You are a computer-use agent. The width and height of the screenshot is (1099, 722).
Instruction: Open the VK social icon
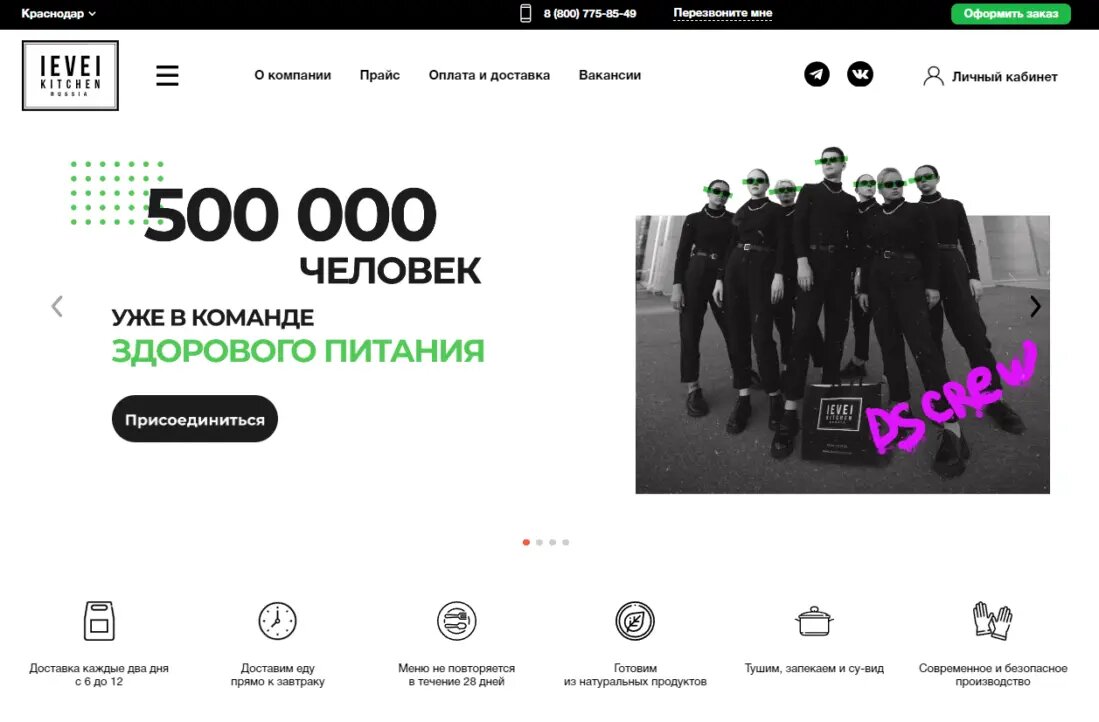tap(860, 74)
